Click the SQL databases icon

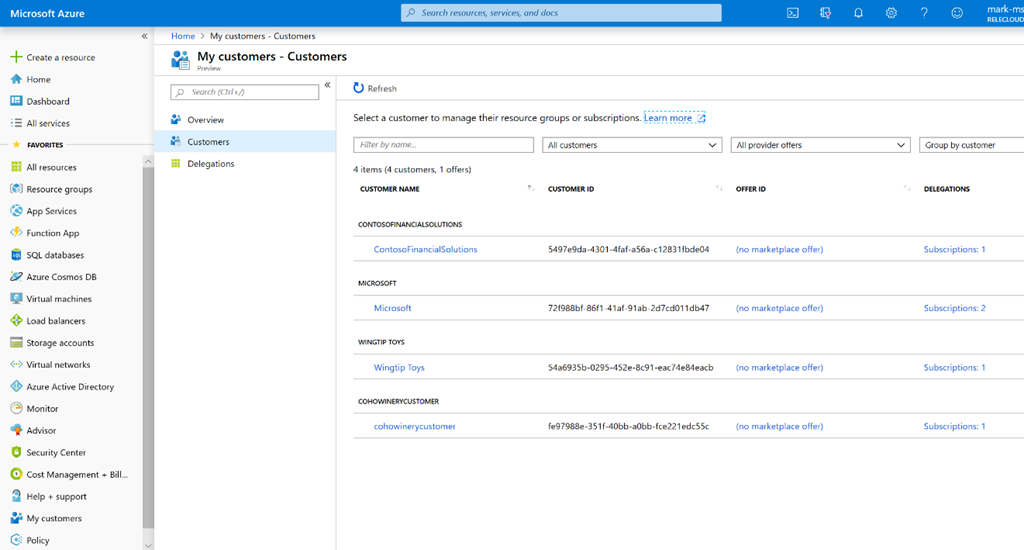16,255
